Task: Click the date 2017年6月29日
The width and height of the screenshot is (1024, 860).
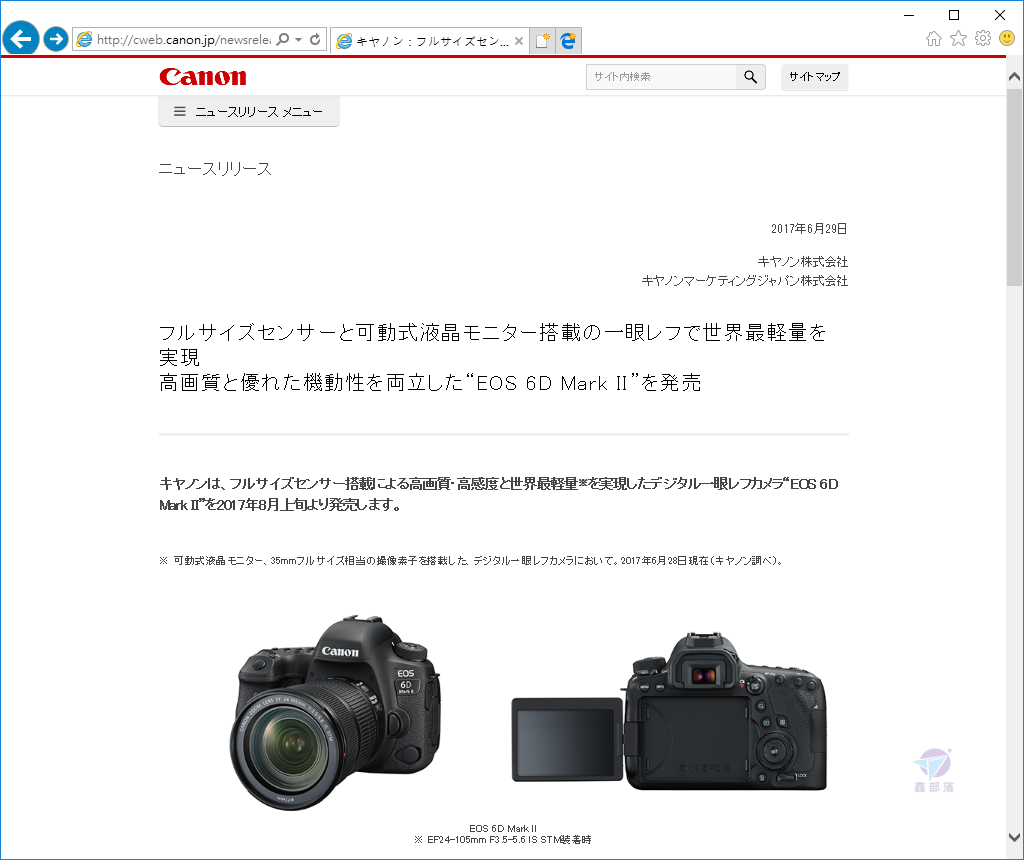Action: [808, 229]
